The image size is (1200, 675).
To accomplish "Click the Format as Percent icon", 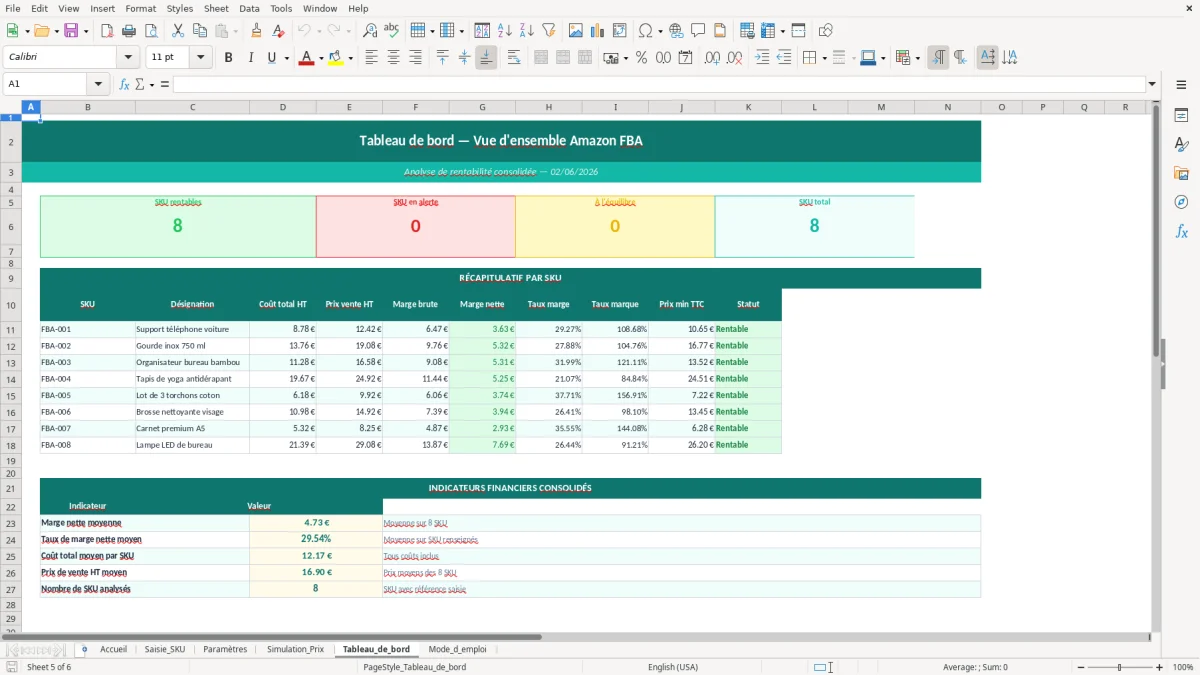I will point(641,58).
